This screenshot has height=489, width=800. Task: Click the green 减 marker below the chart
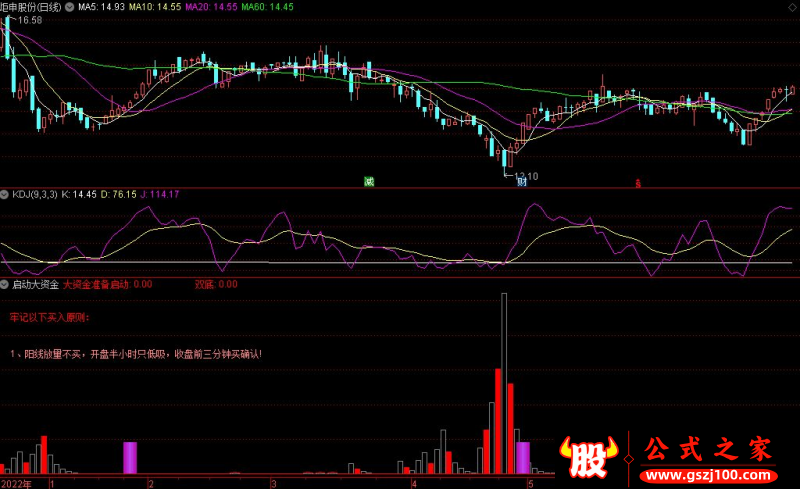coord(369,181)
